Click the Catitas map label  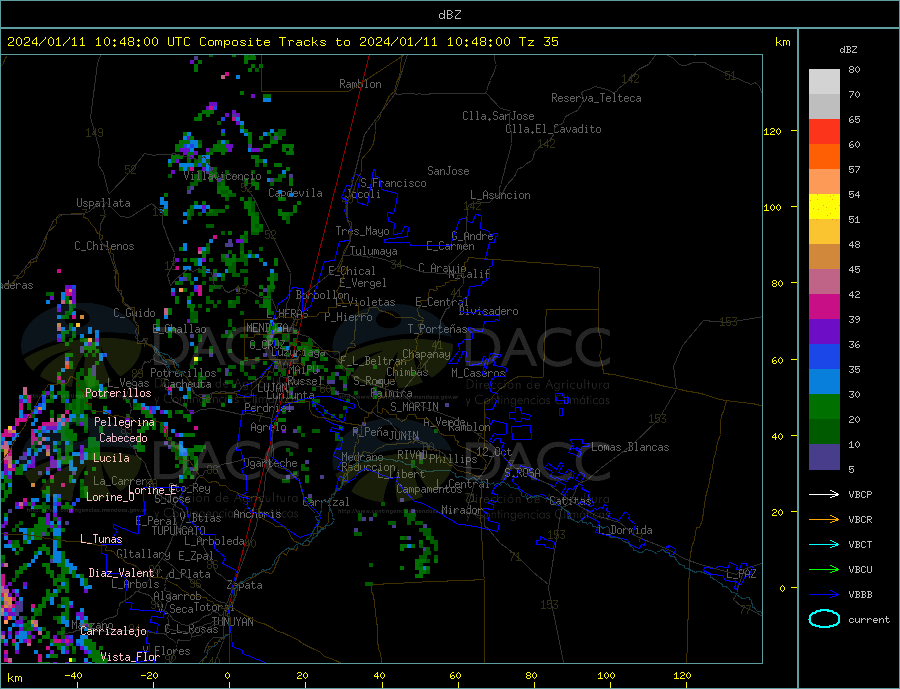570,501
